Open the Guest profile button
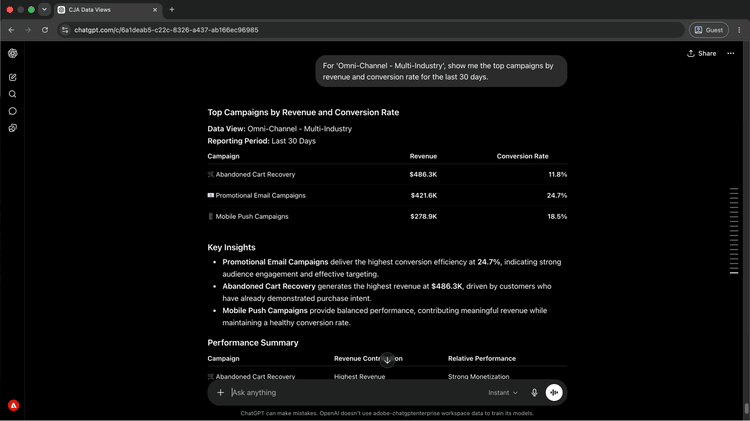The height and width of the screenshot is (421, 750). (x=708, y=30)
